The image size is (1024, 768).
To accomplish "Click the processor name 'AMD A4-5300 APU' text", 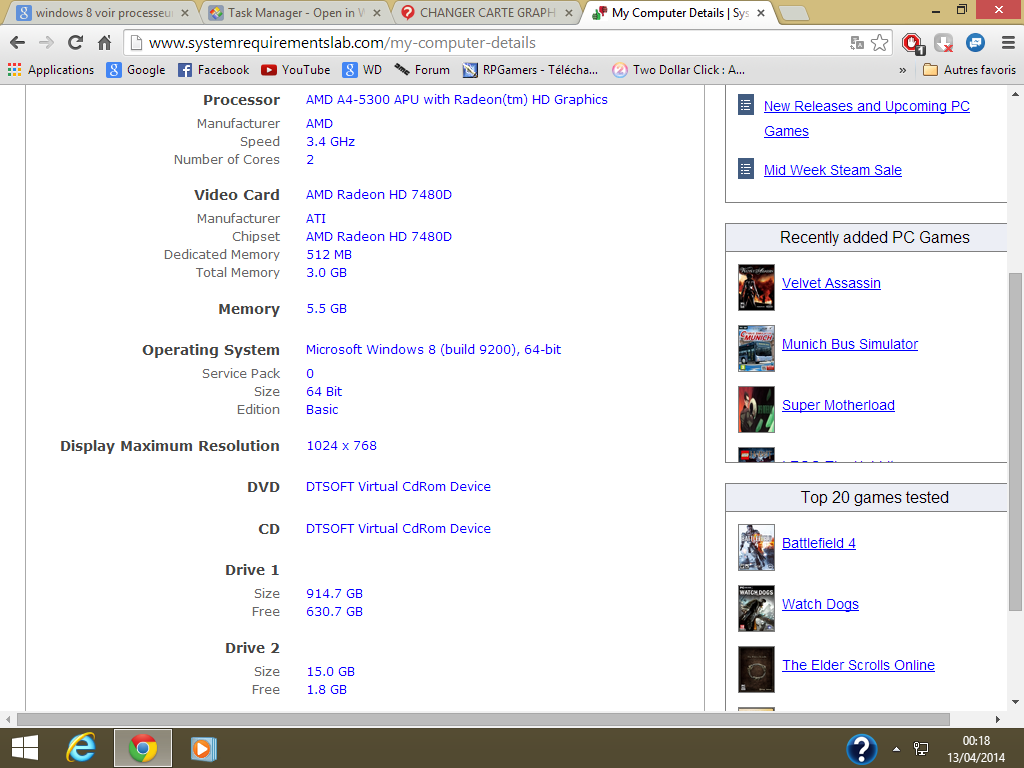I will click(x=362, y=99).
